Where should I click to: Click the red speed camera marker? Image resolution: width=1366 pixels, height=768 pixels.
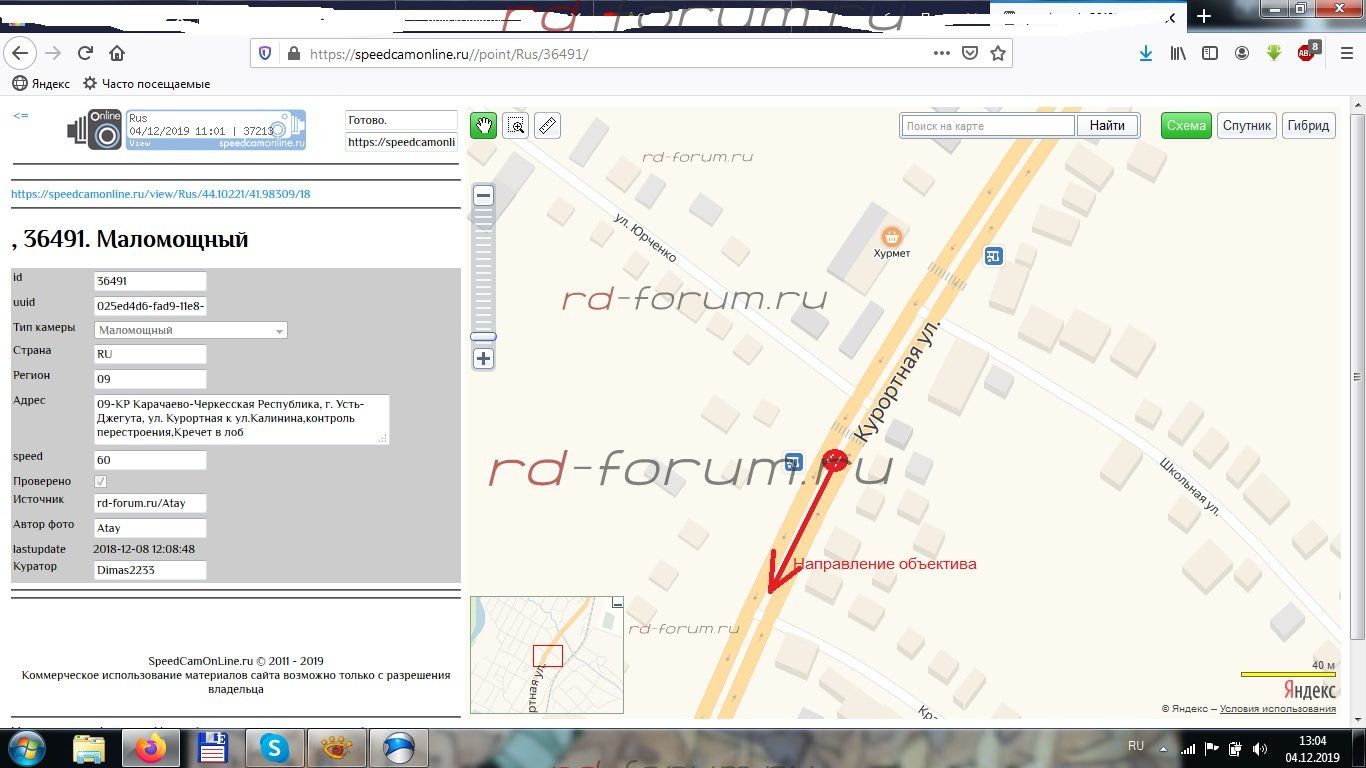(x=835, y=460)
